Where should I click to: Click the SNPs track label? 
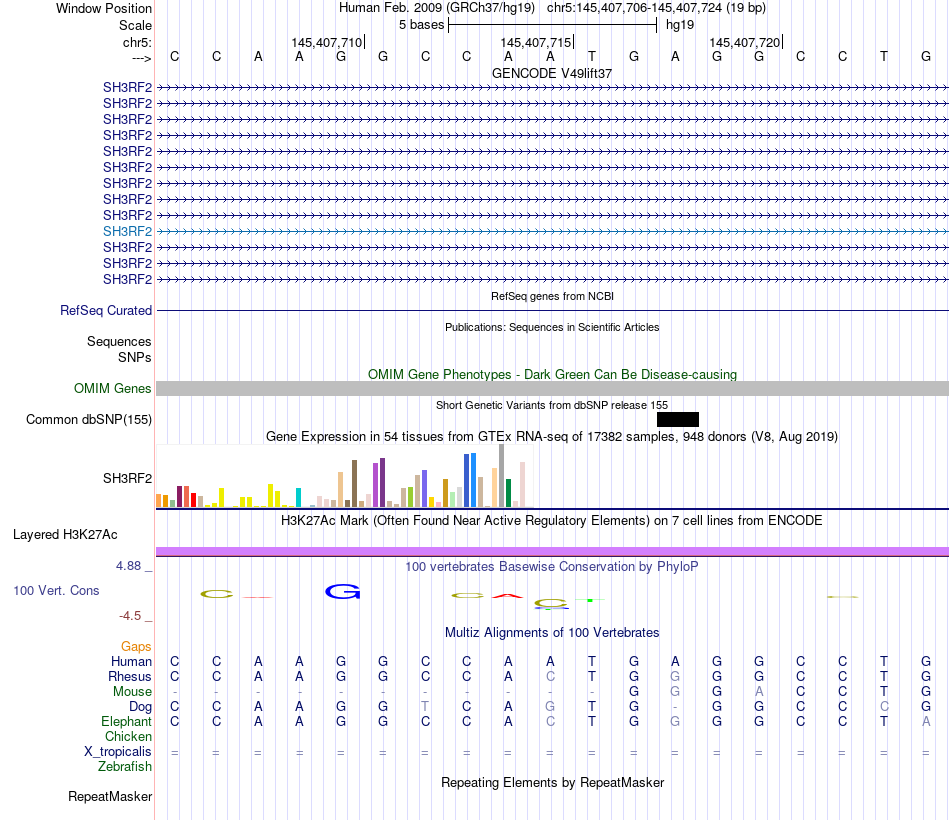[135, 358]
